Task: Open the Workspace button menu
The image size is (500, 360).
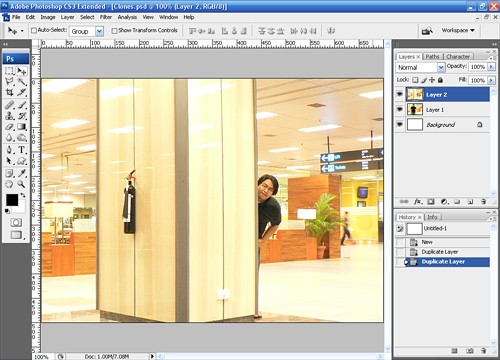Action: click(458, 30)
